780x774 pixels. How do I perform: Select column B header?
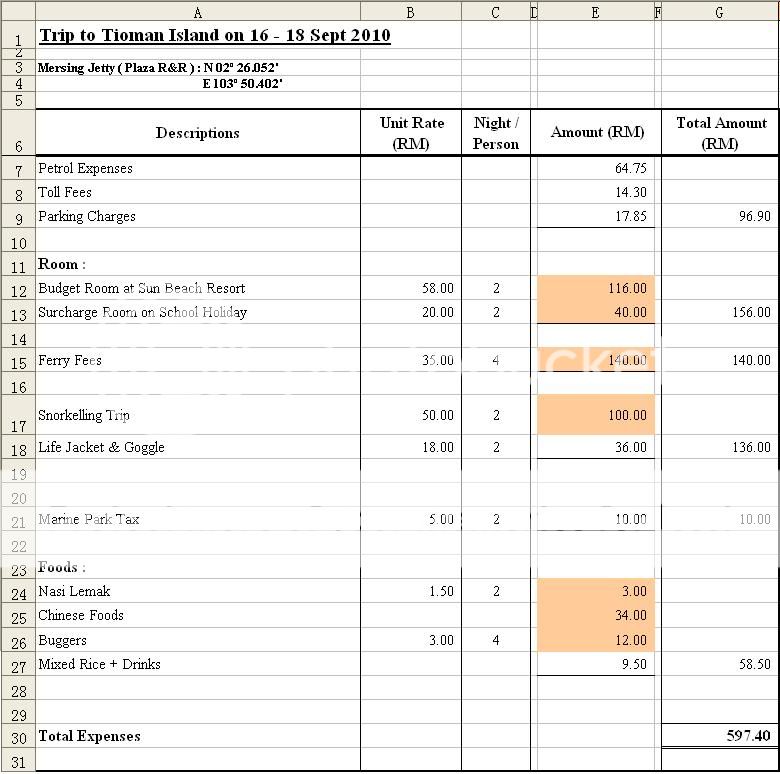pyautogui.click(x=410, y=12)
